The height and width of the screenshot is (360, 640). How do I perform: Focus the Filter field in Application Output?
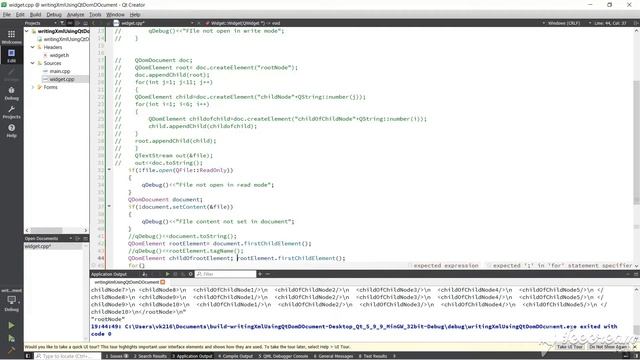point(225,274)
